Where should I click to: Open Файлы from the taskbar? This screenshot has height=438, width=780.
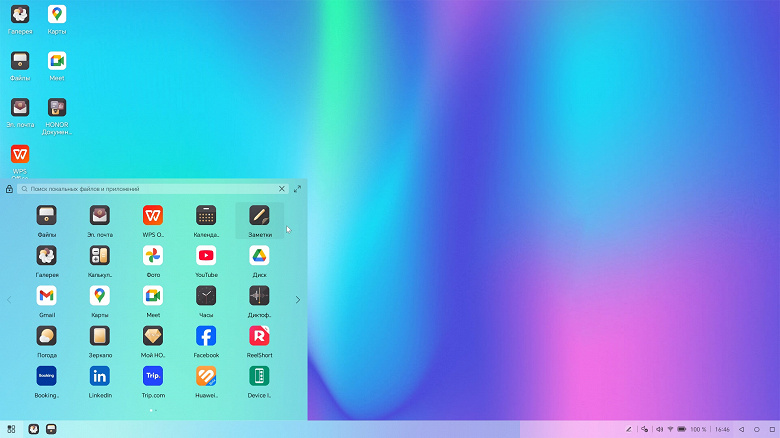tap(51, 429)
